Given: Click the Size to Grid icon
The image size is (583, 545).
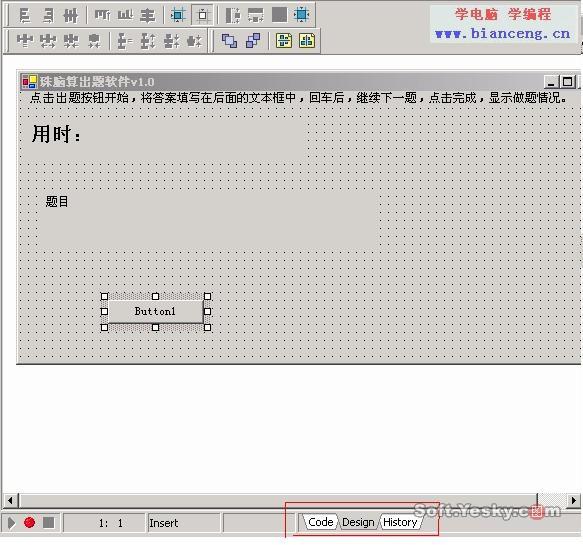Looking at the screenshot, I should pyautogui.click(x=302, y=15).
